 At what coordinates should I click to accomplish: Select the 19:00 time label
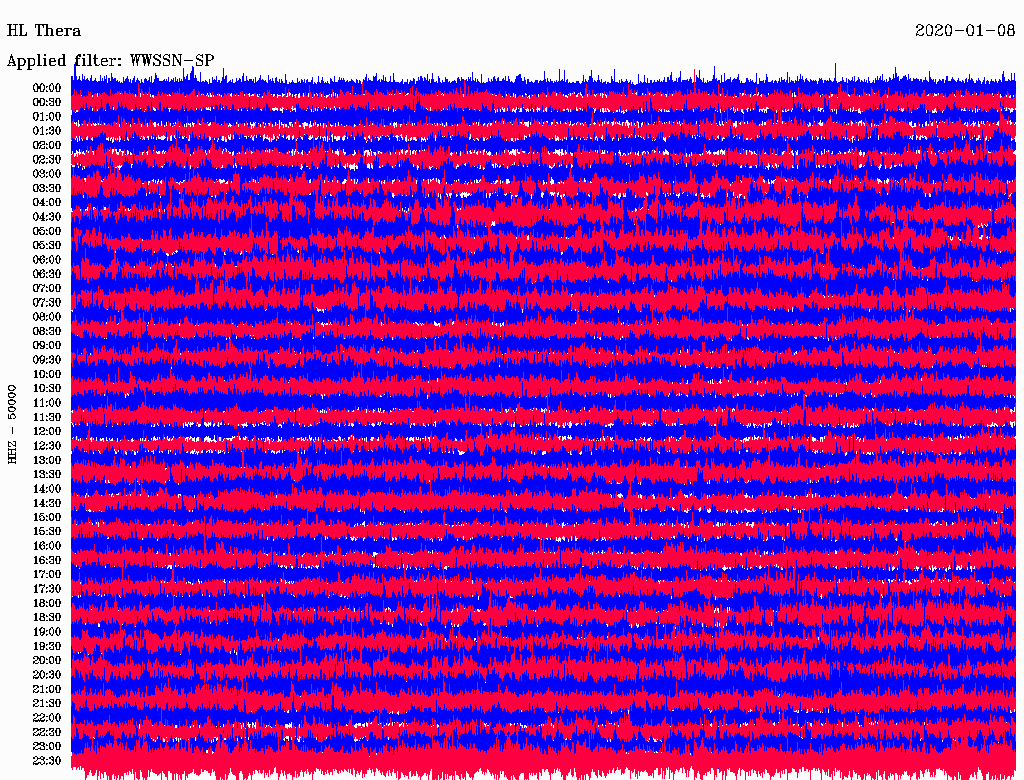coord(46,632)
